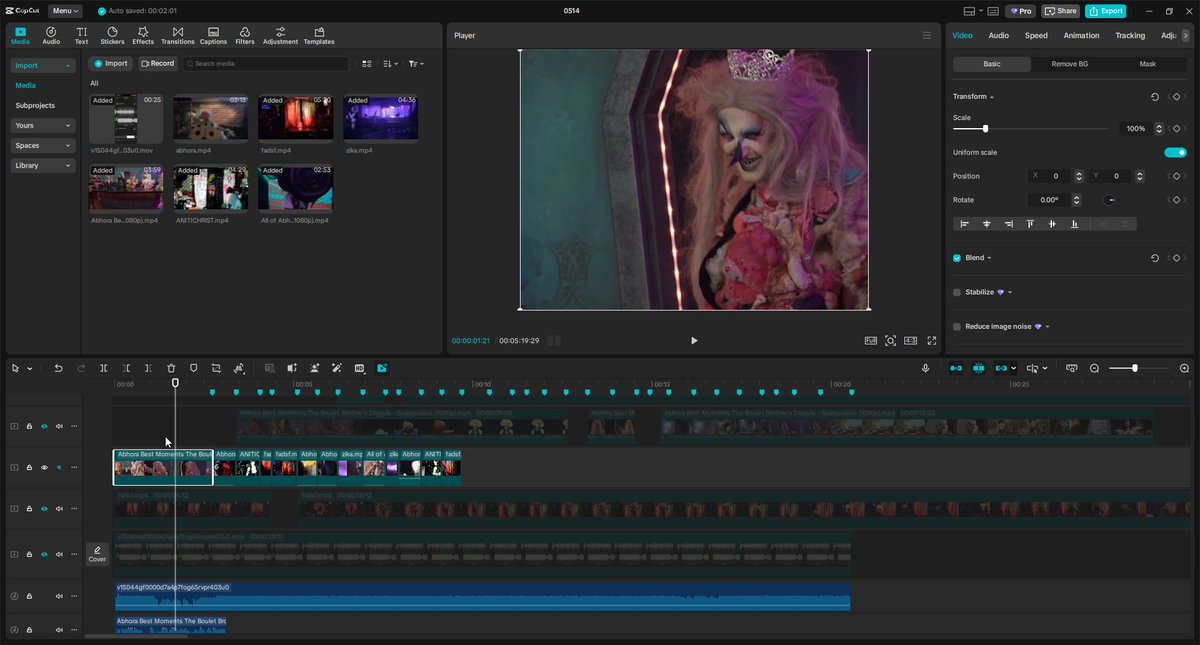Click the zoom out timeline magnifier
1200x645 pixels.
click(x=1095, y=368)
